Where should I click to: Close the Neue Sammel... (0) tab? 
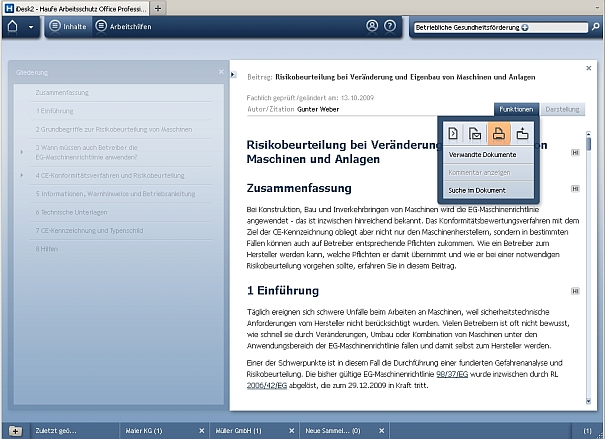pos(382,431)
